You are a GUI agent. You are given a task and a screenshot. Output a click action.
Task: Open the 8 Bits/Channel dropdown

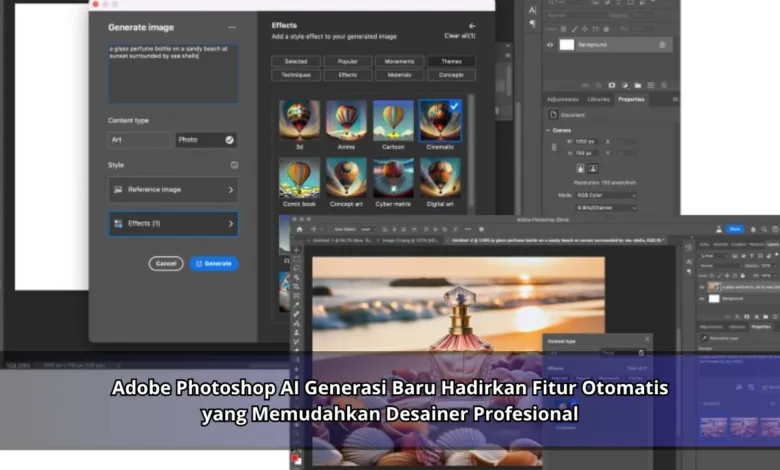(606, 208)
